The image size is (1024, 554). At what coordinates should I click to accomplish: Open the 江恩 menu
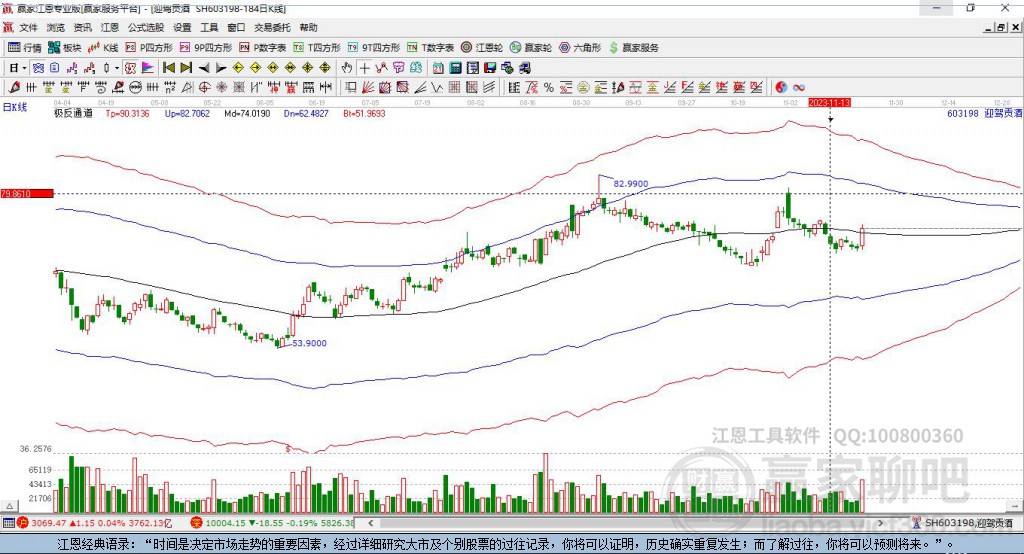click(x=110, y=27)
